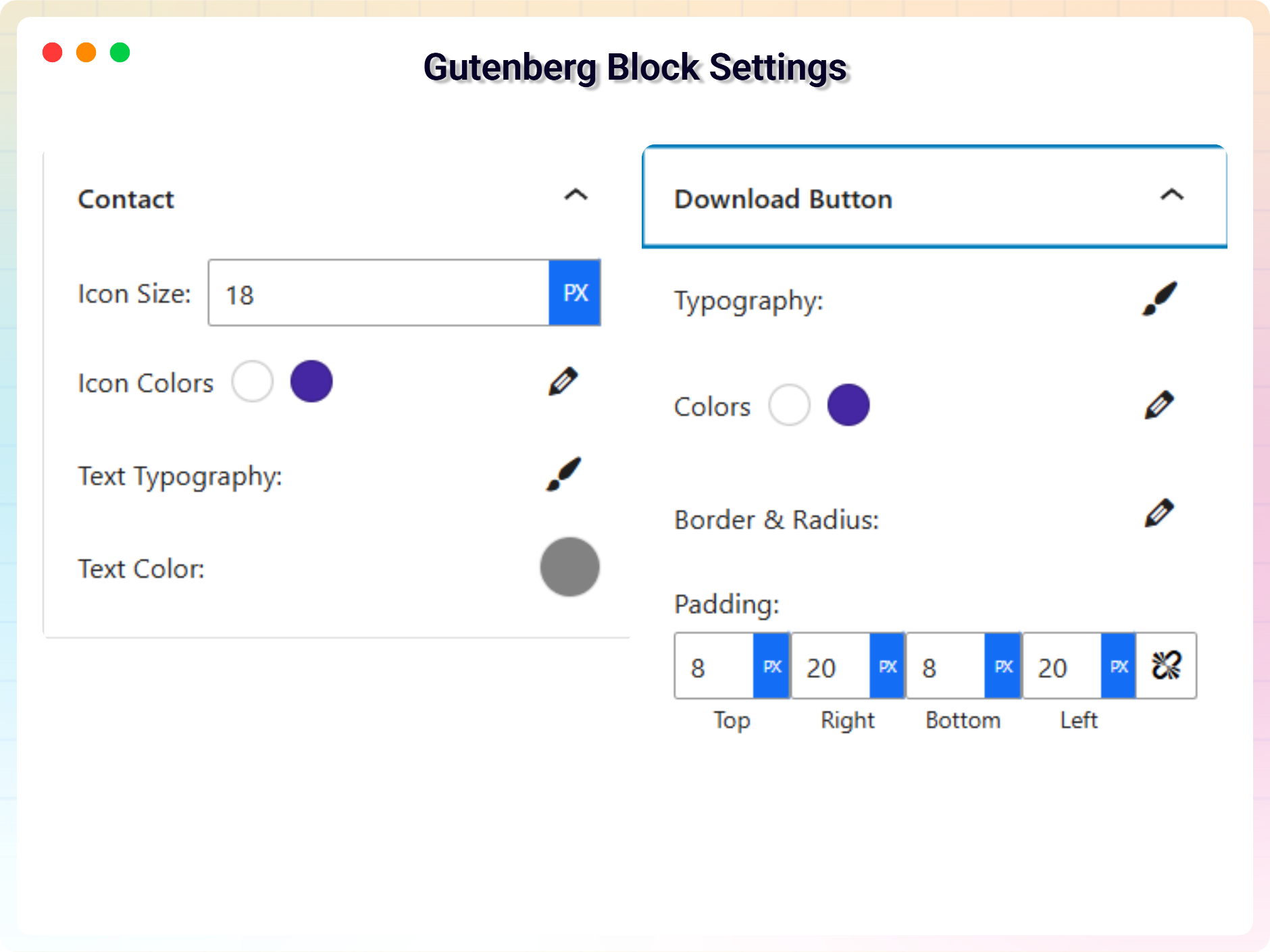The height and width of the screenshot is (952, 1270).
Task: Pick the purple Download Button Colors swatch
Action: coord(848,405)
